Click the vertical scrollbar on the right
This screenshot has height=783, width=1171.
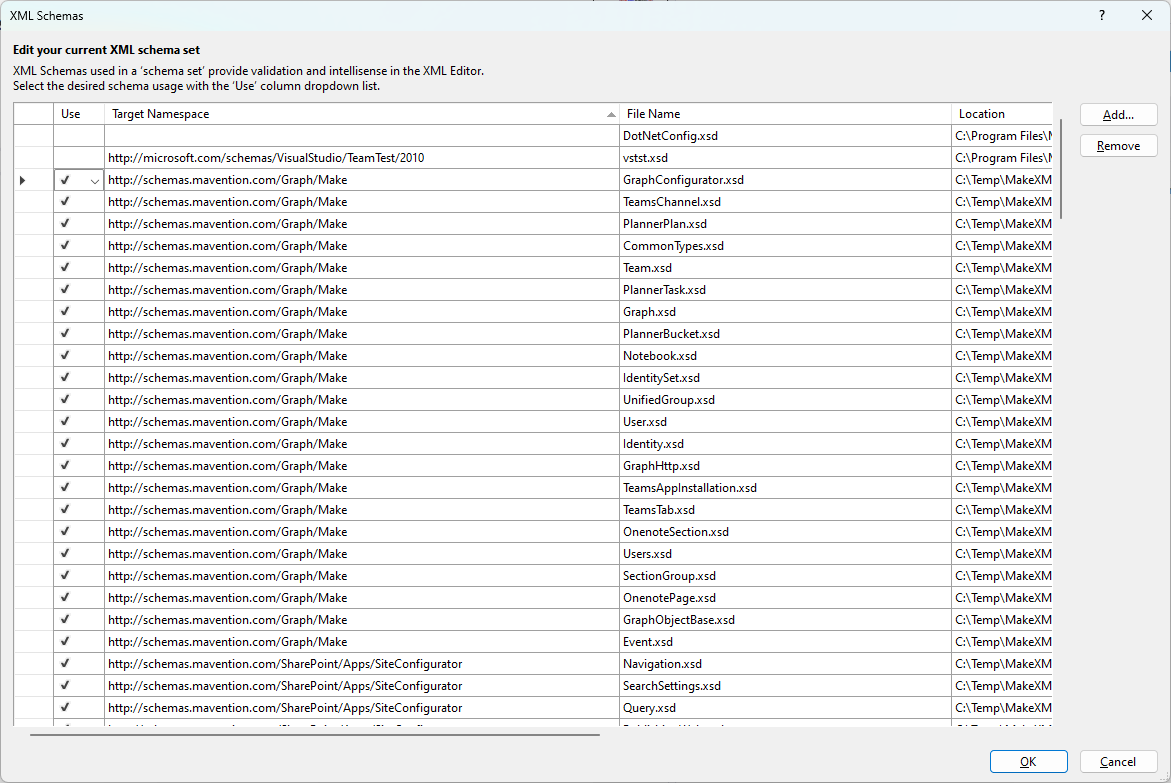(1061, 168)
